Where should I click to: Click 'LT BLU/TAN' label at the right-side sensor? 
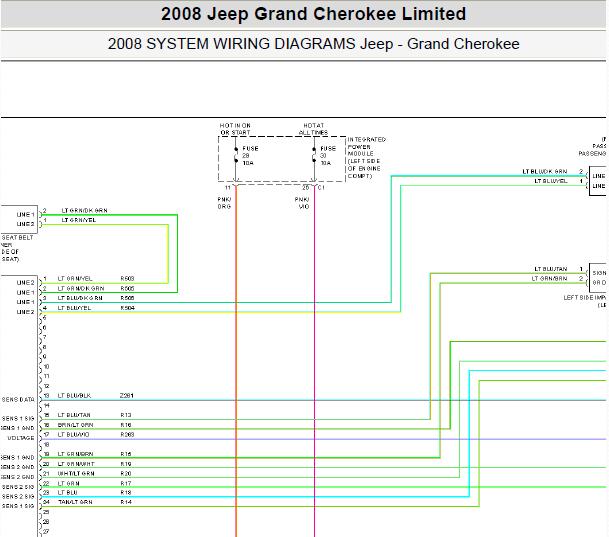point(551,269)
